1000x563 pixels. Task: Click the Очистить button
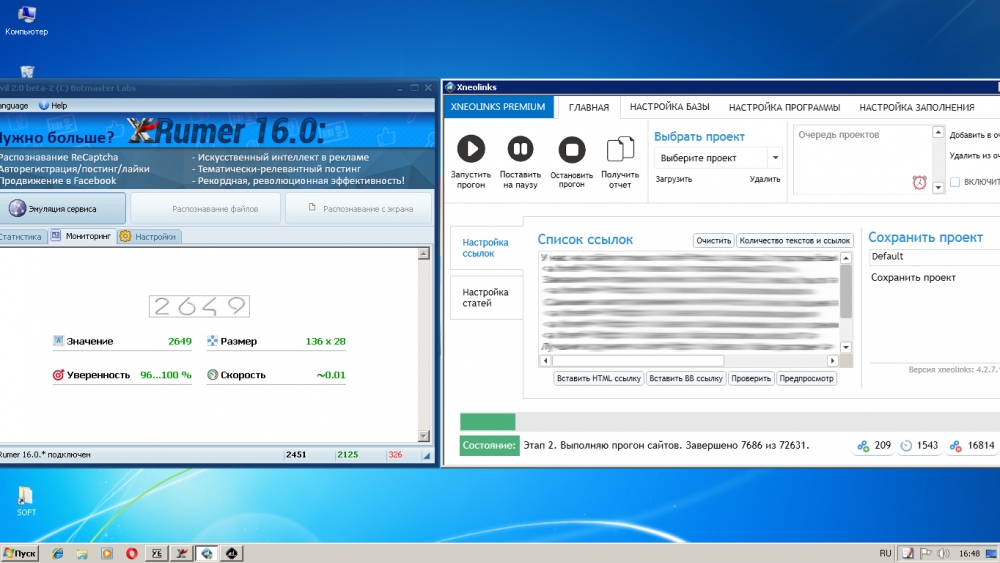click(713, 240)
